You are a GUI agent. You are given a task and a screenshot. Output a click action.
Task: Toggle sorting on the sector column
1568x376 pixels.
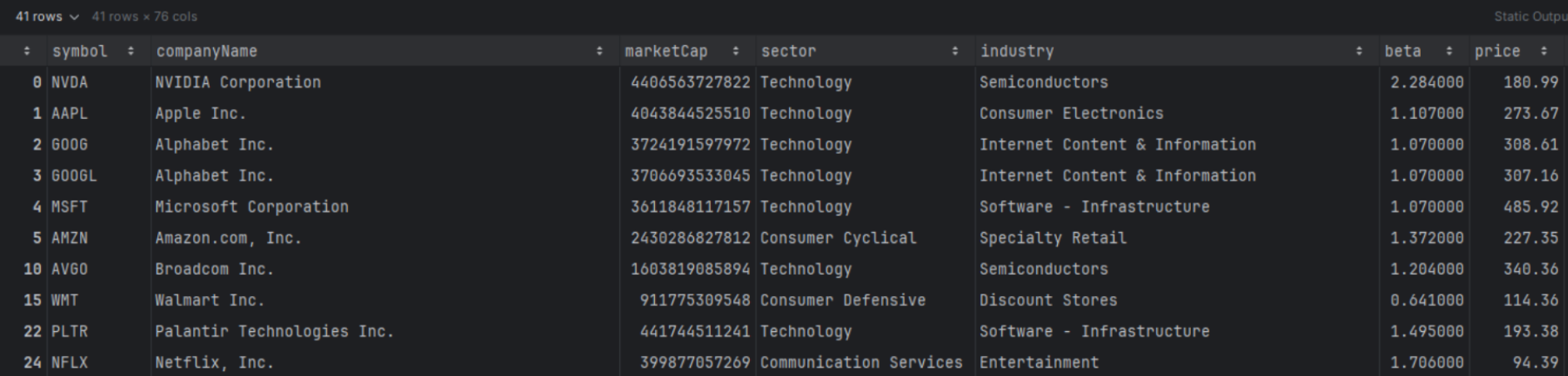pyautogui.click(x=955, y=52)
